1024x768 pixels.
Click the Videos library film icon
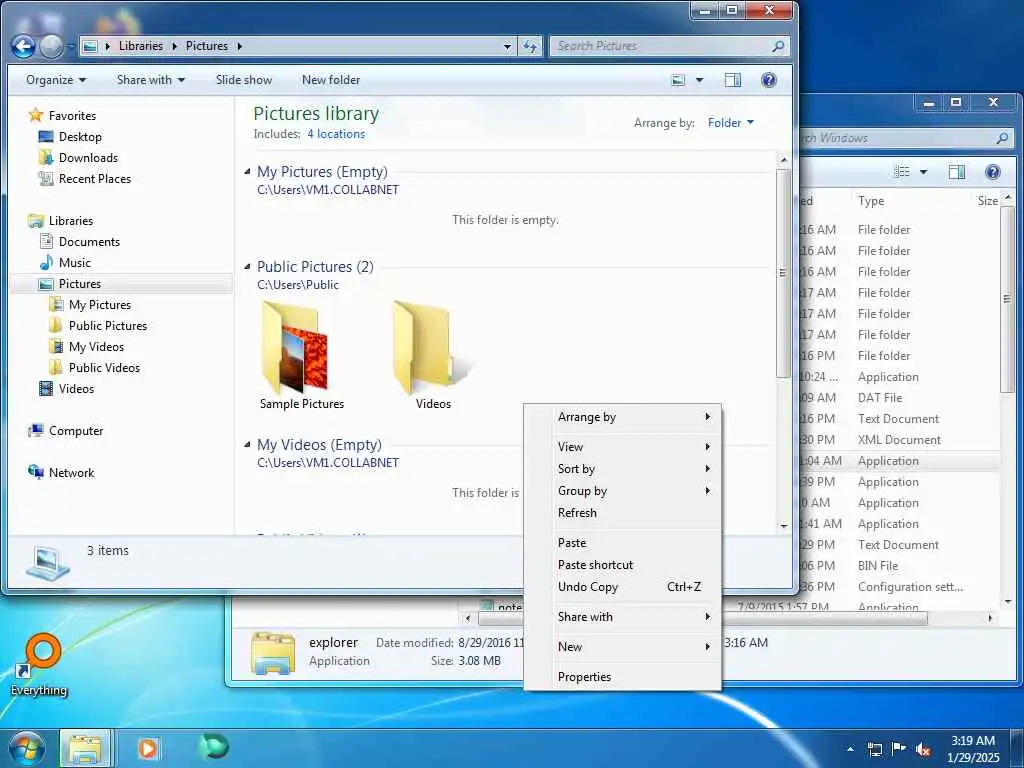coord(46,389)
